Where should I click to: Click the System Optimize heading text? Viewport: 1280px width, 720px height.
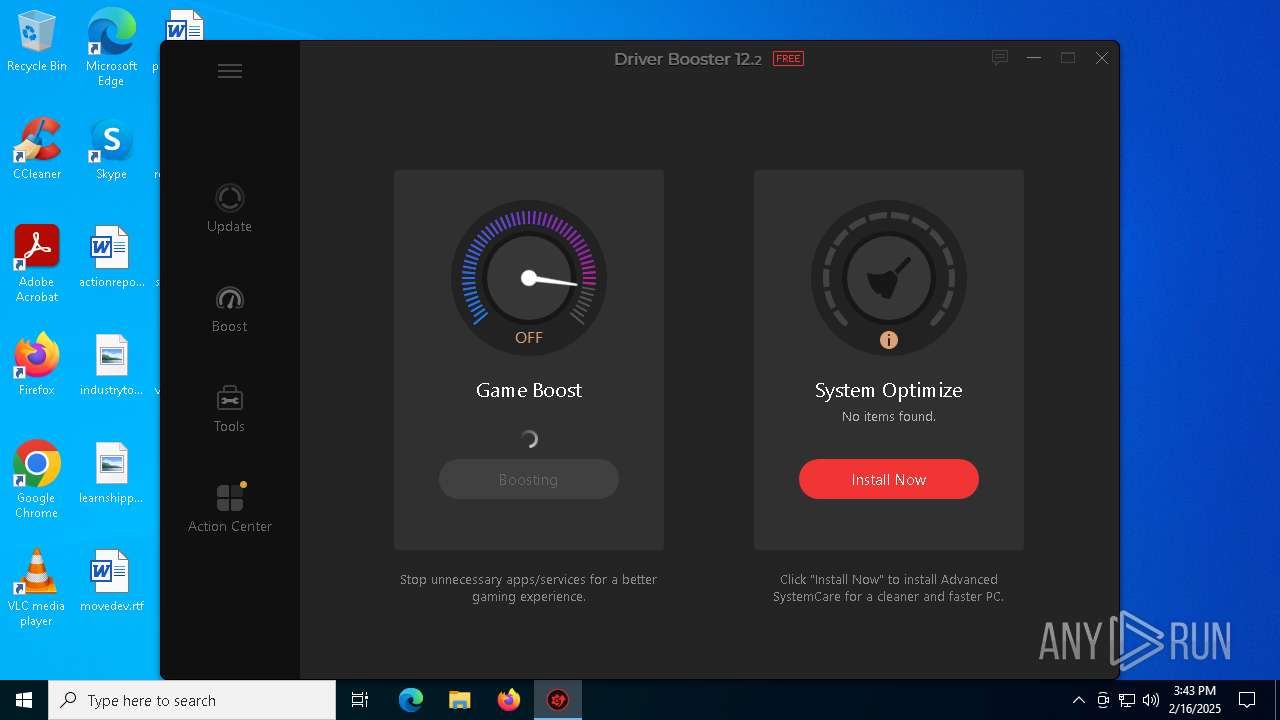pos(889,390)
